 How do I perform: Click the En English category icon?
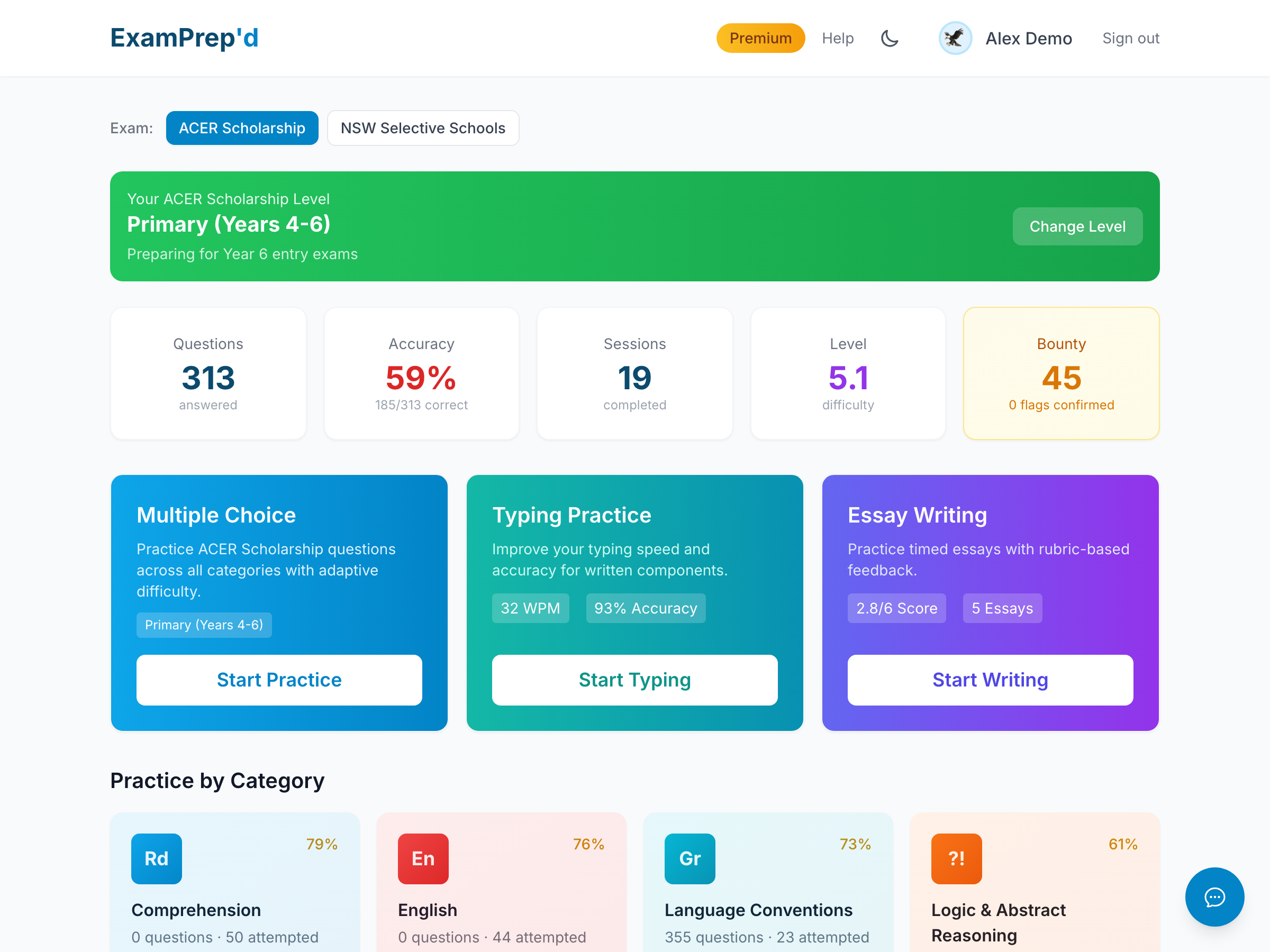click(x=423, y=858)
